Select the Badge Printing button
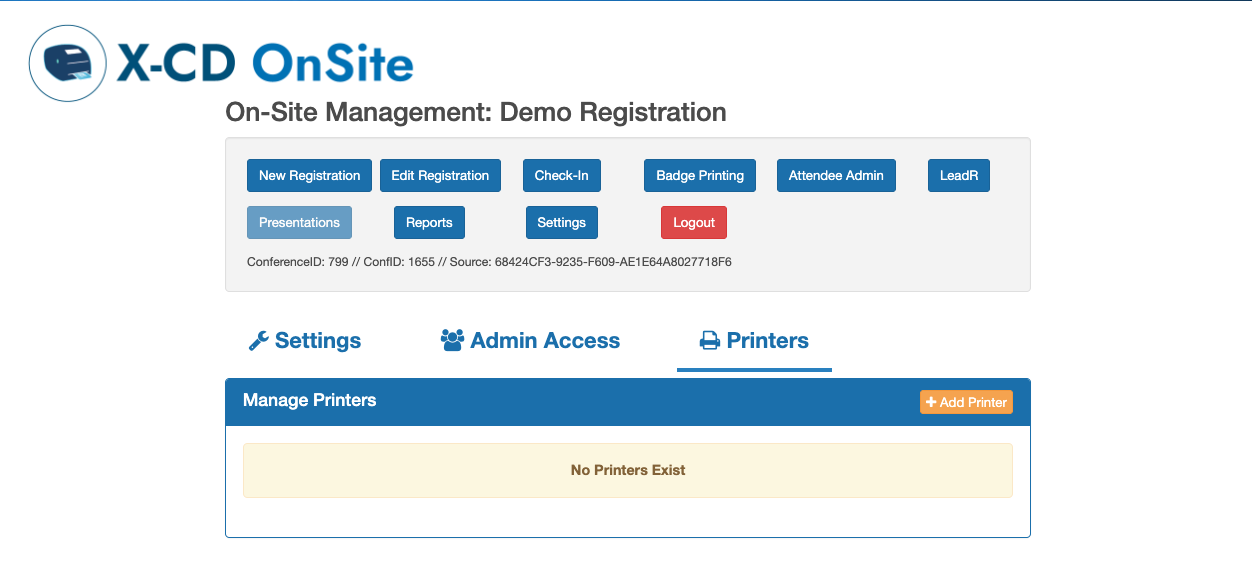 pyautogui.click(x=700, y=176)
